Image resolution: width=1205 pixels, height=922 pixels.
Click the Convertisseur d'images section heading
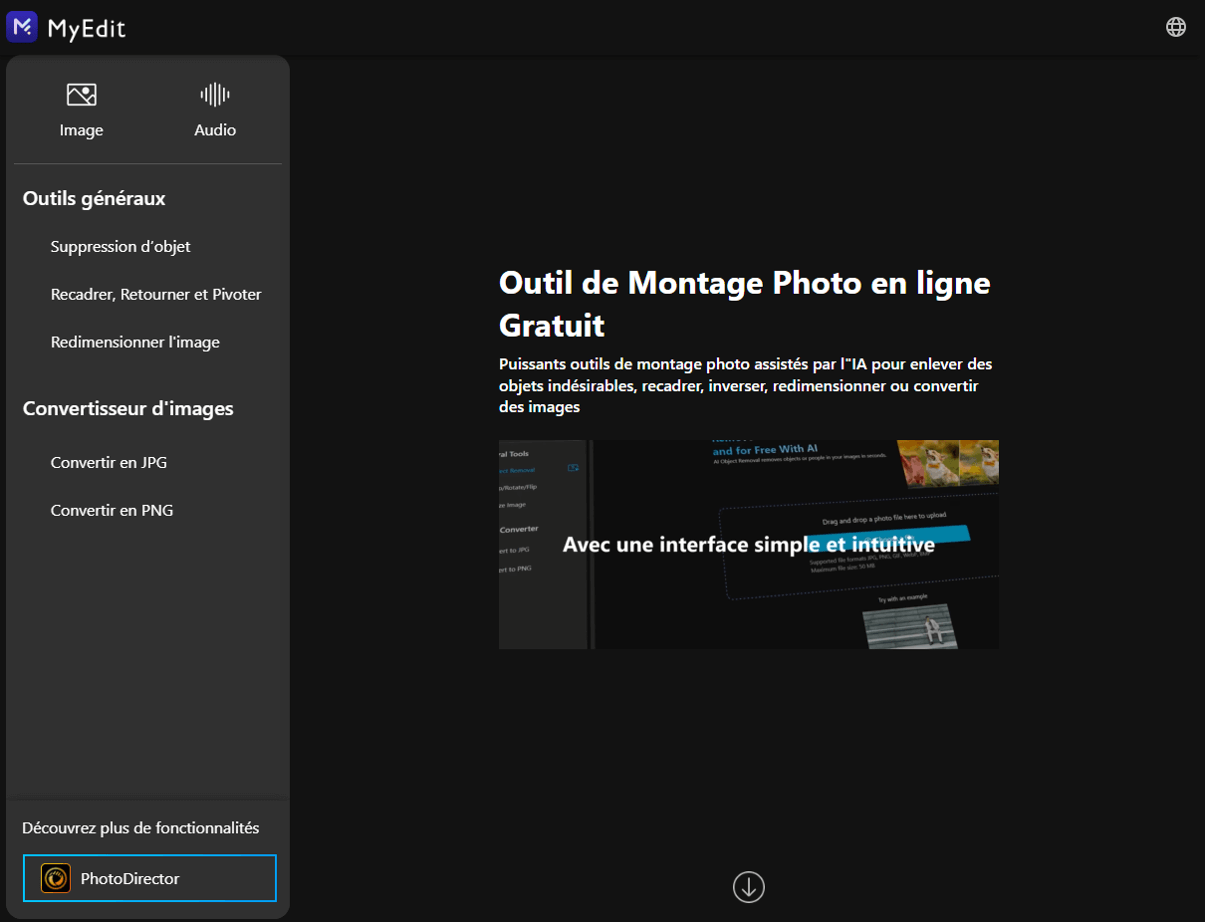[x=128, y=408]
